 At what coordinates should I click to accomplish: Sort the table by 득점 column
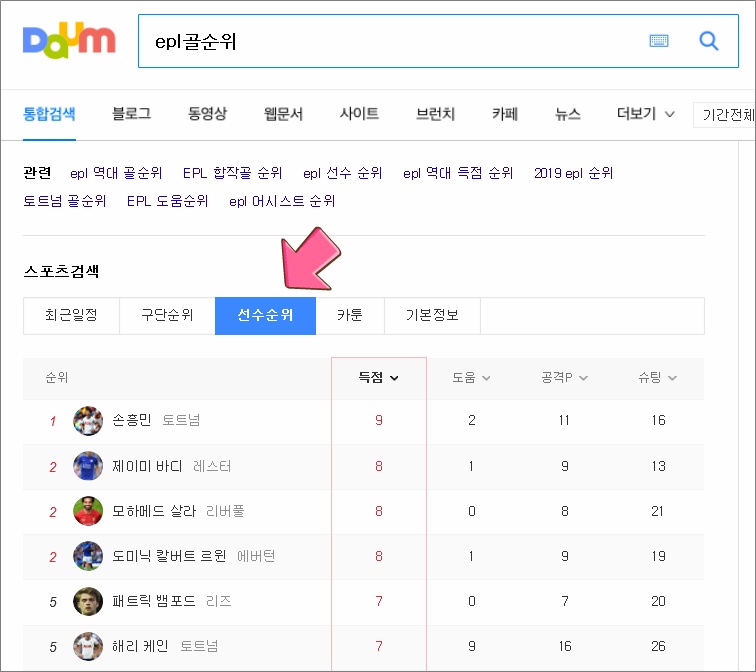(378, 377)
